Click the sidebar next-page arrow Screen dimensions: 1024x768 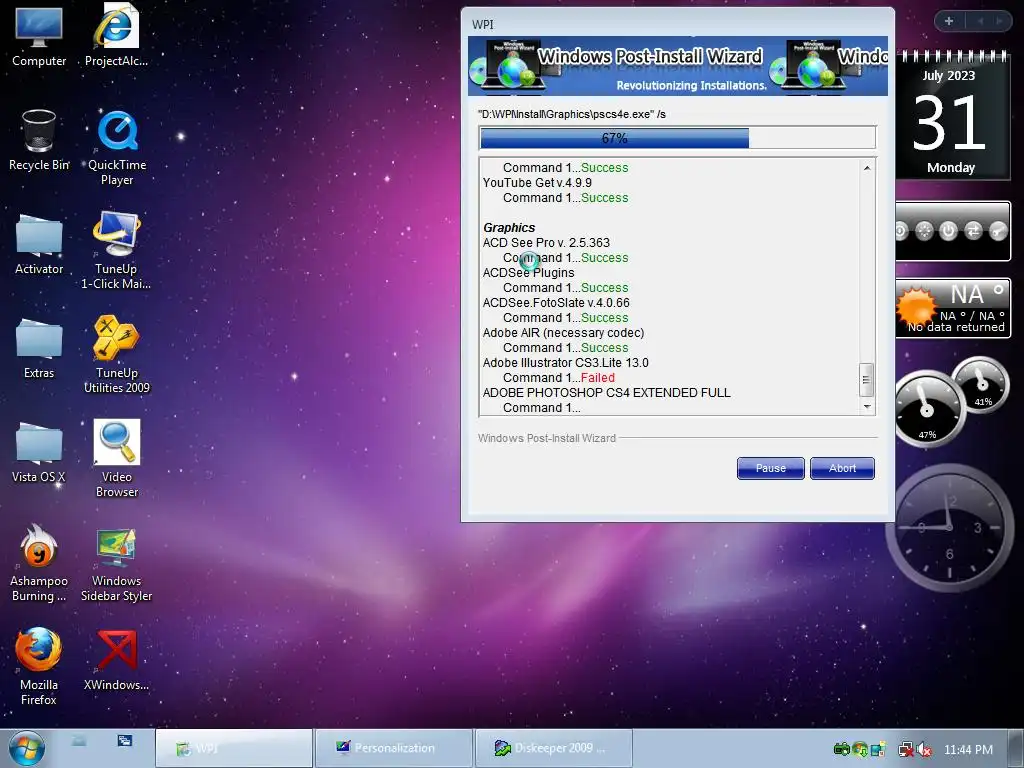999,21
